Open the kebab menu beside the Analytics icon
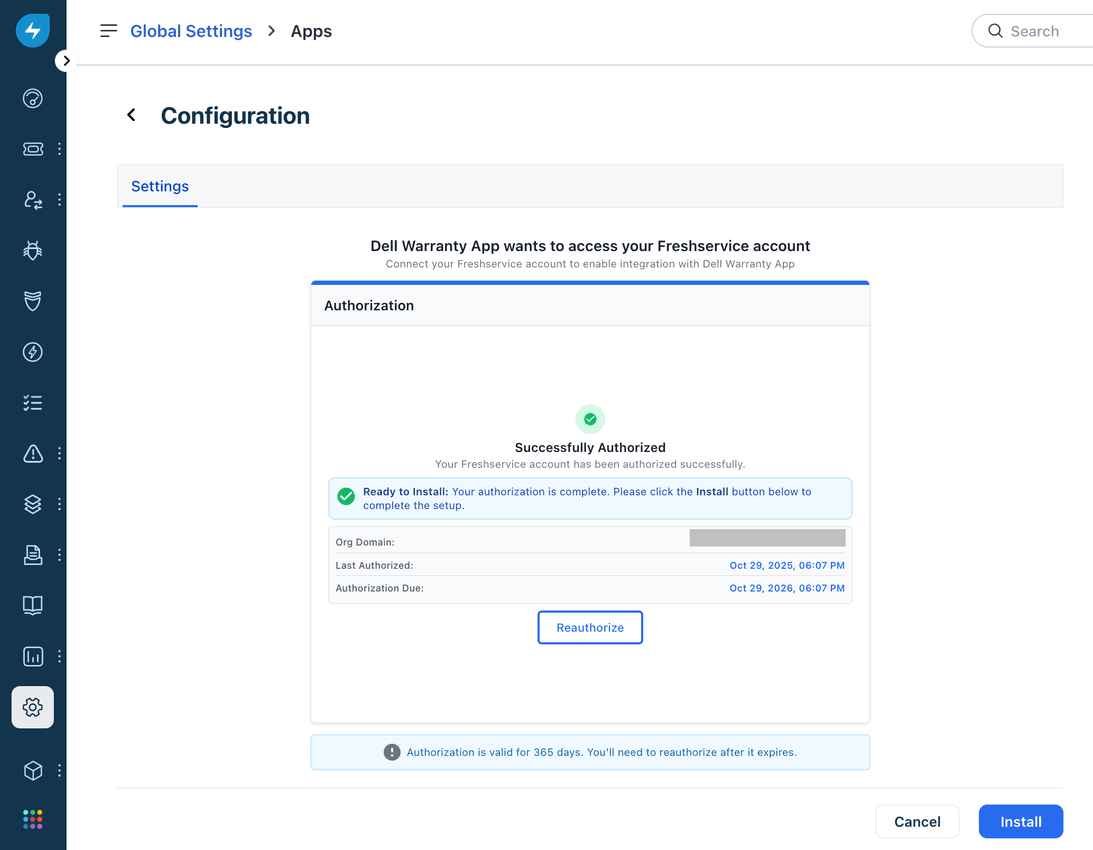This screenshot has height=850, width=1093. click(58, 656)
